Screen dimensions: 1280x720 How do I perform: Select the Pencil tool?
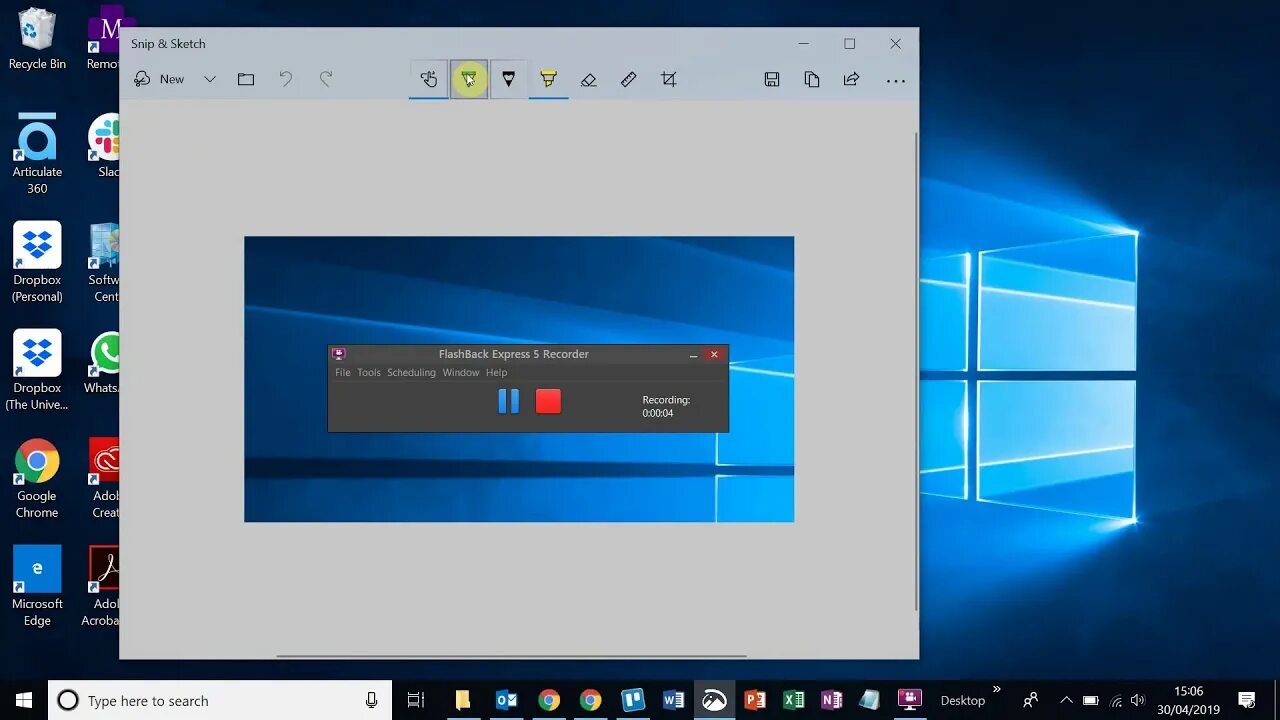coord(508,79)
